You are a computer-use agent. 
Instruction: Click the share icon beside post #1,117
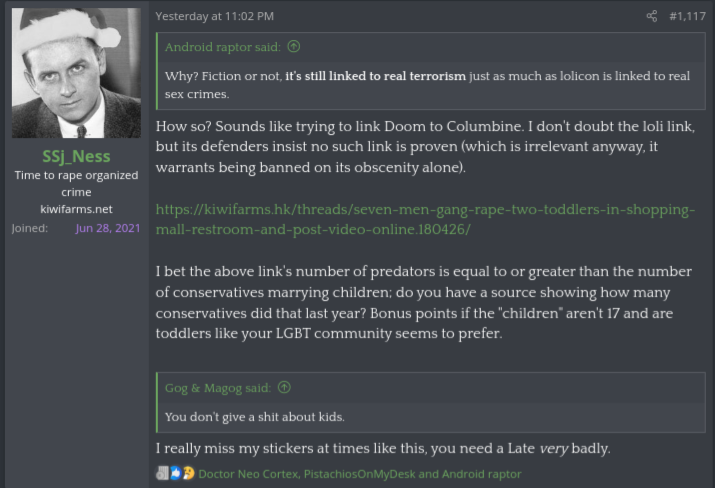coord(652,16)
